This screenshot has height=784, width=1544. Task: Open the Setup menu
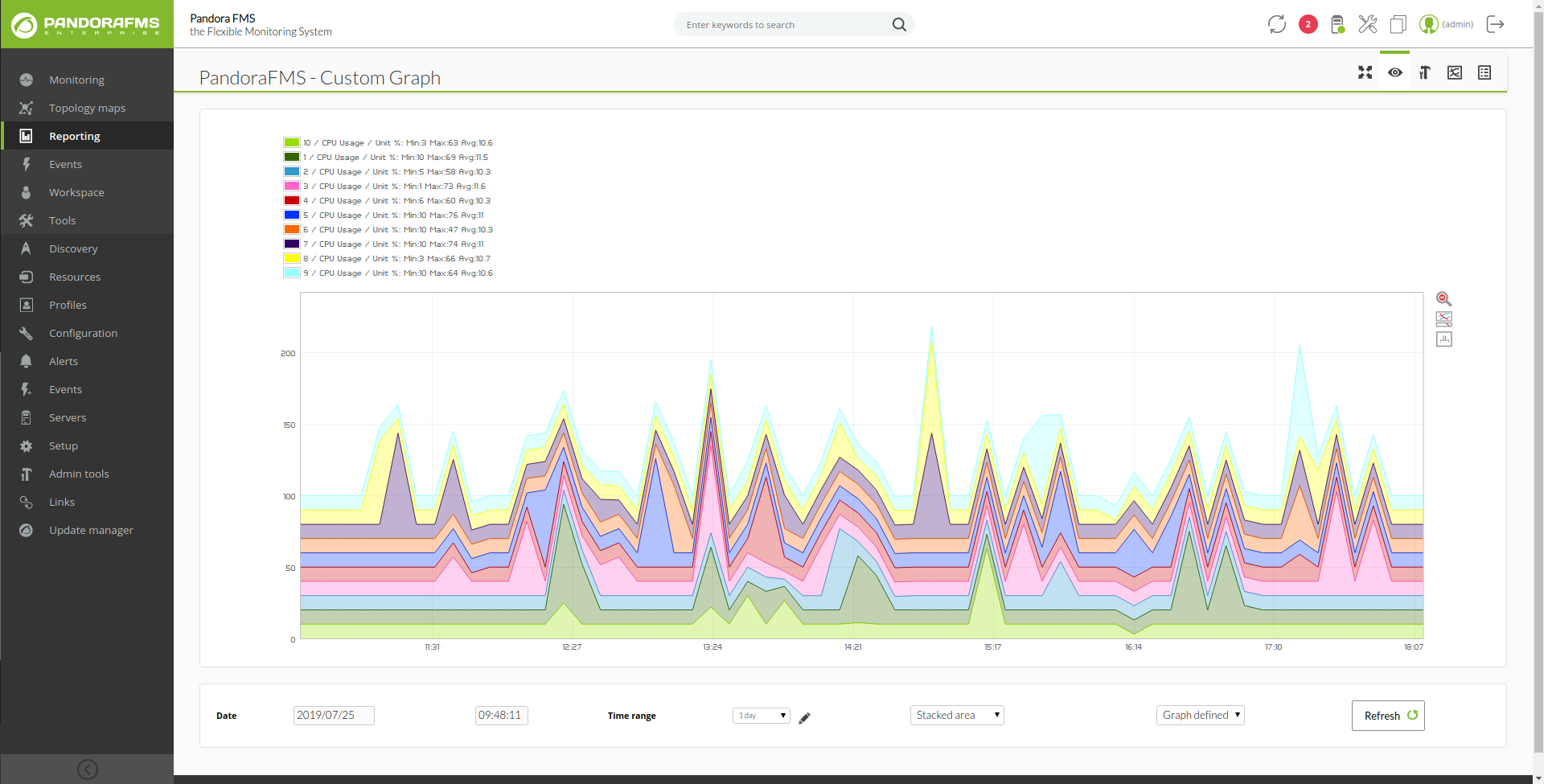coord(87,445)
